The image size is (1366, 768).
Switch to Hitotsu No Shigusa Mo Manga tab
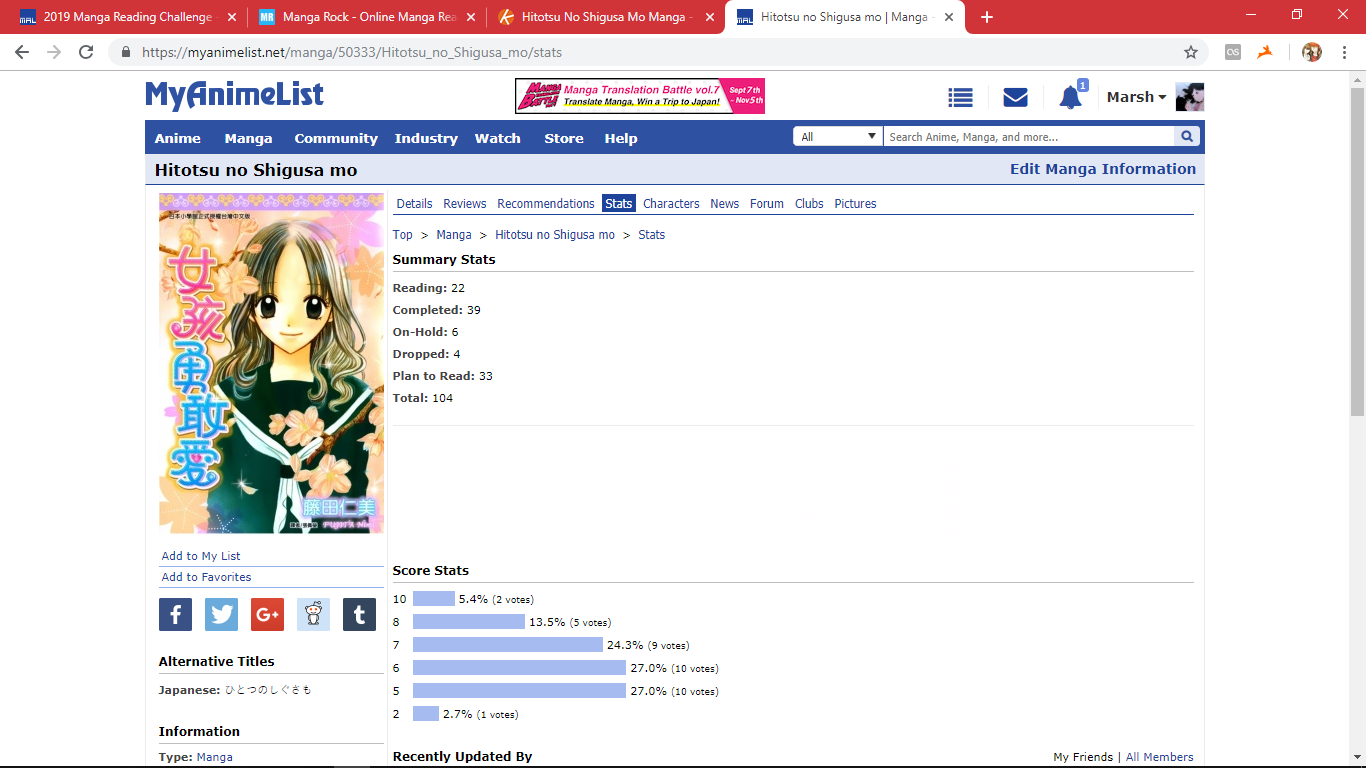point(604,17)
